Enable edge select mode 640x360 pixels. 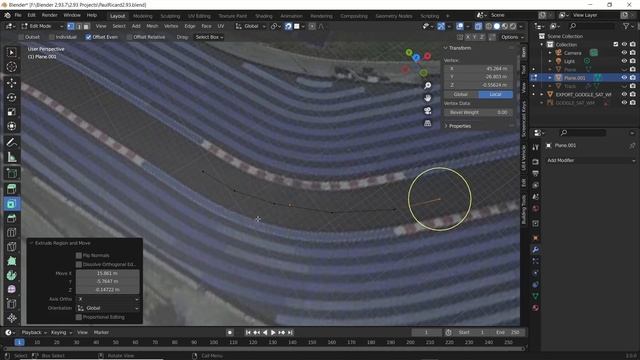[78, 27]
